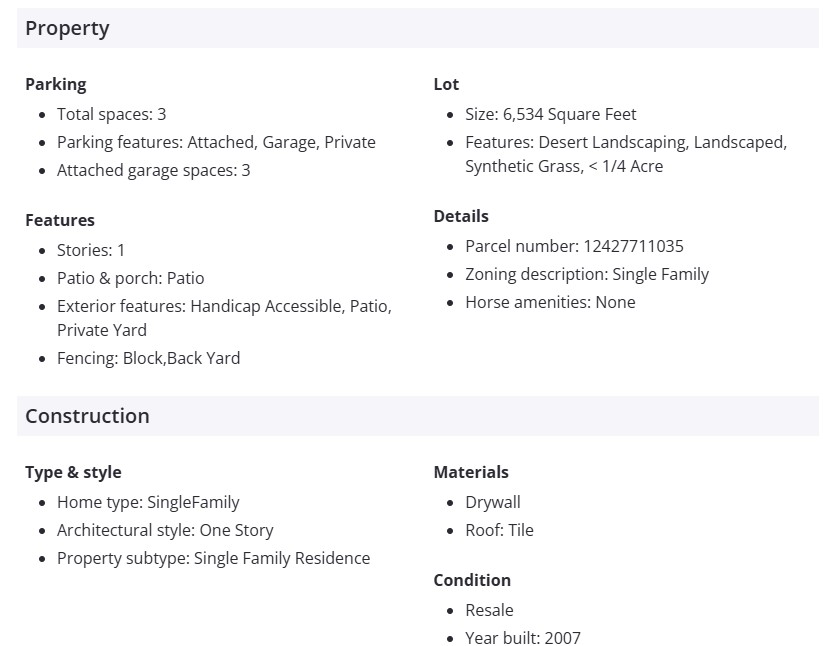Click the Lot subheading
Screen dimensions: 823x646
(x=446, y=84)
